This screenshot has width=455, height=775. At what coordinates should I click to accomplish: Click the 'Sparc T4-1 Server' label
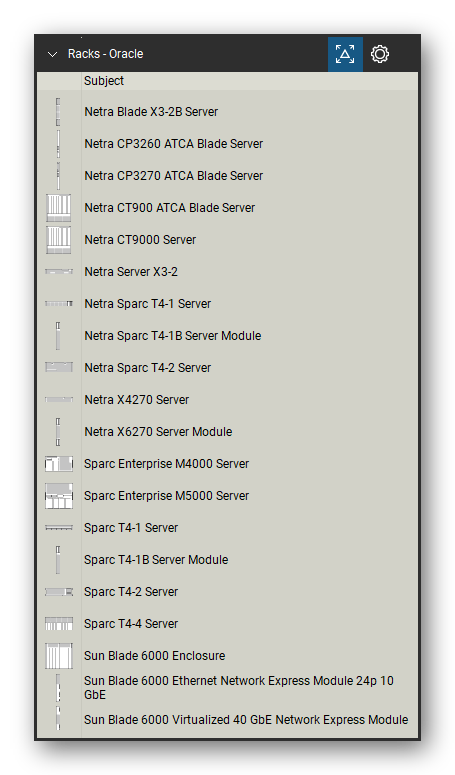pos(131,528)
